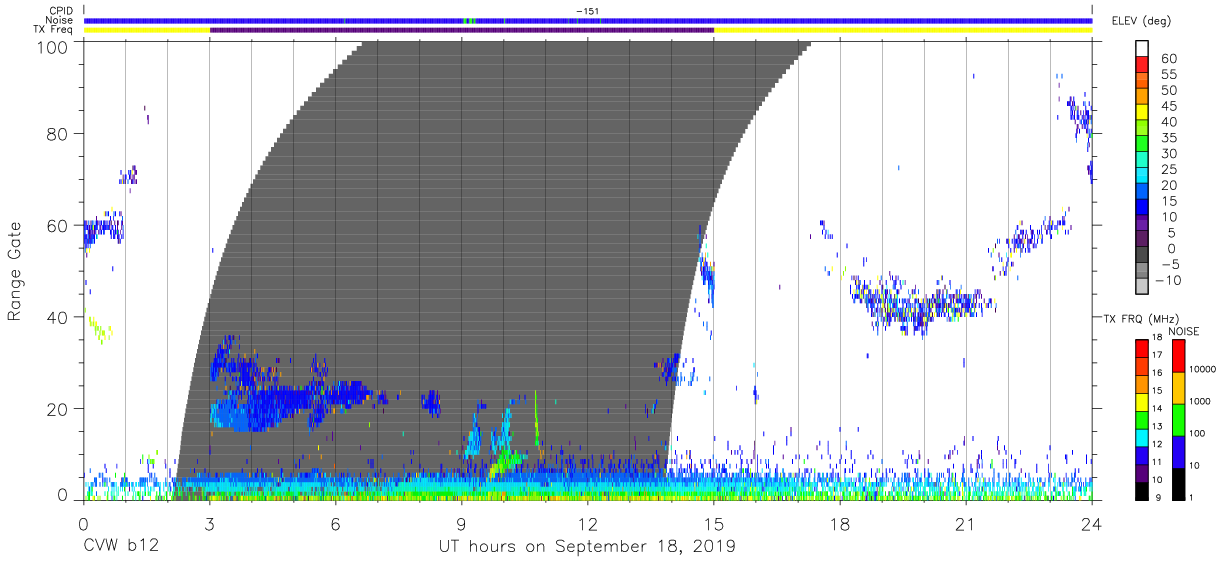Click the purple segment of the top TX Freq bar

tap(462, 31)
